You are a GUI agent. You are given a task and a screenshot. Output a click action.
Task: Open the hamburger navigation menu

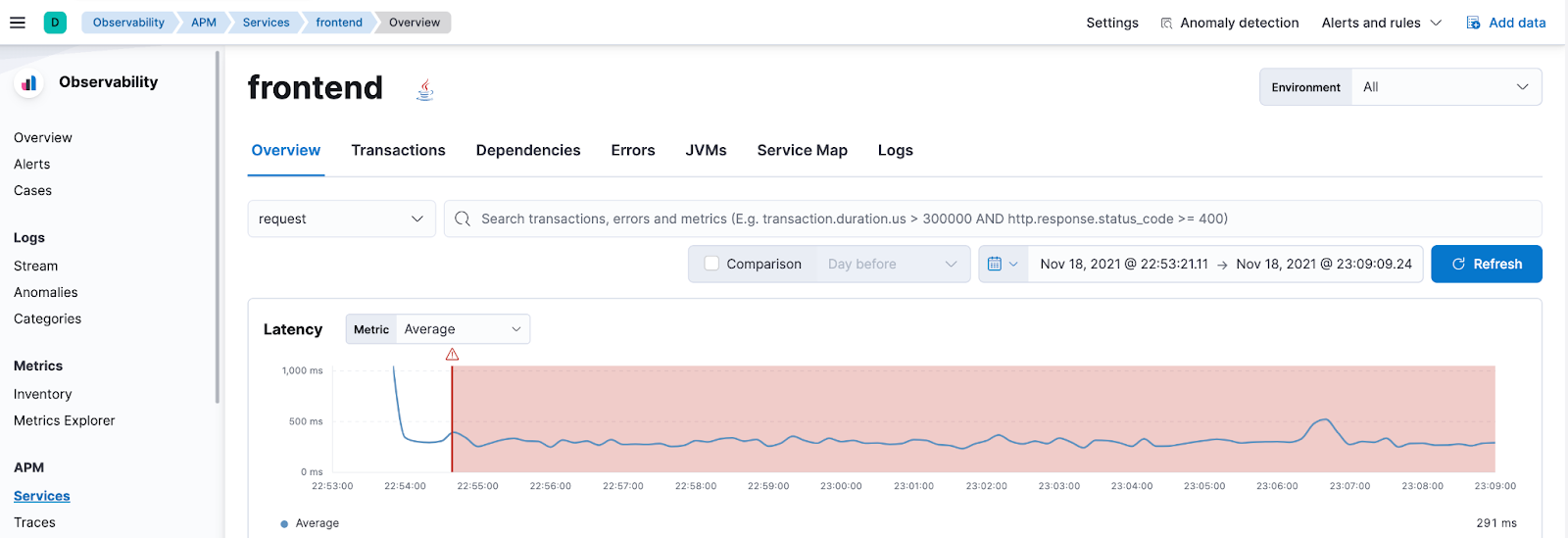[x=18, y=23]
